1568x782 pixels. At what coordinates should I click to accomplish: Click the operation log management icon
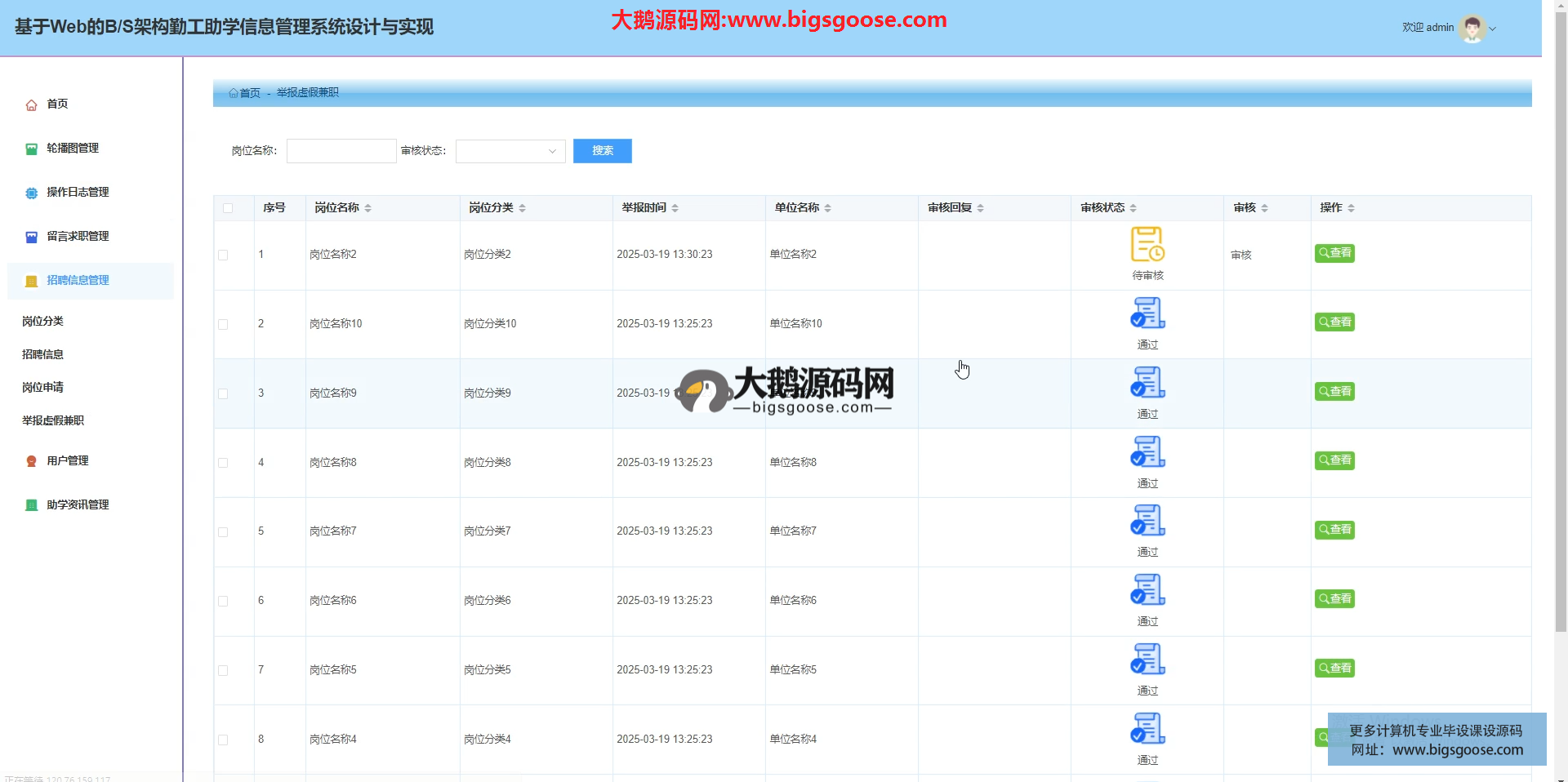(31, 193)
